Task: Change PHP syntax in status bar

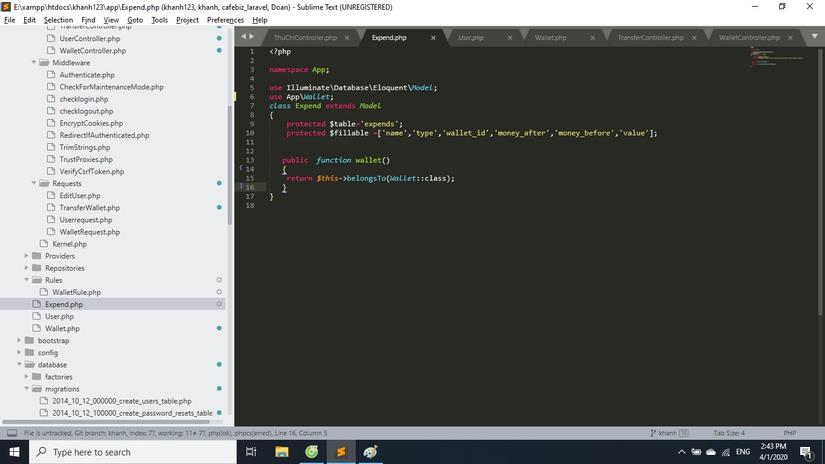Action: (789, 433)
